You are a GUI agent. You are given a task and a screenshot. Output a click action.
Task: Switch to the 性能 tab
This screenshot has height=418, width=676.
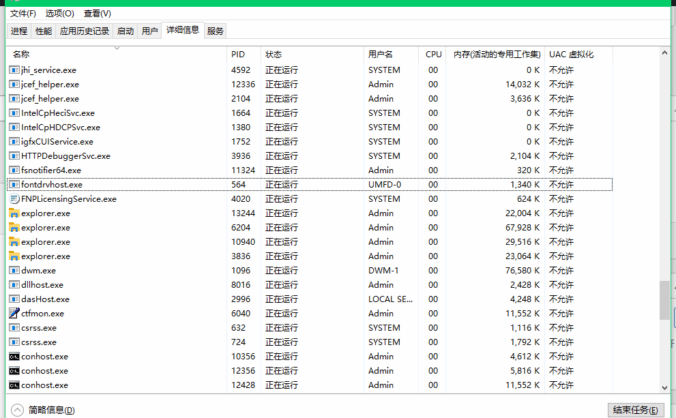point(43,31)
